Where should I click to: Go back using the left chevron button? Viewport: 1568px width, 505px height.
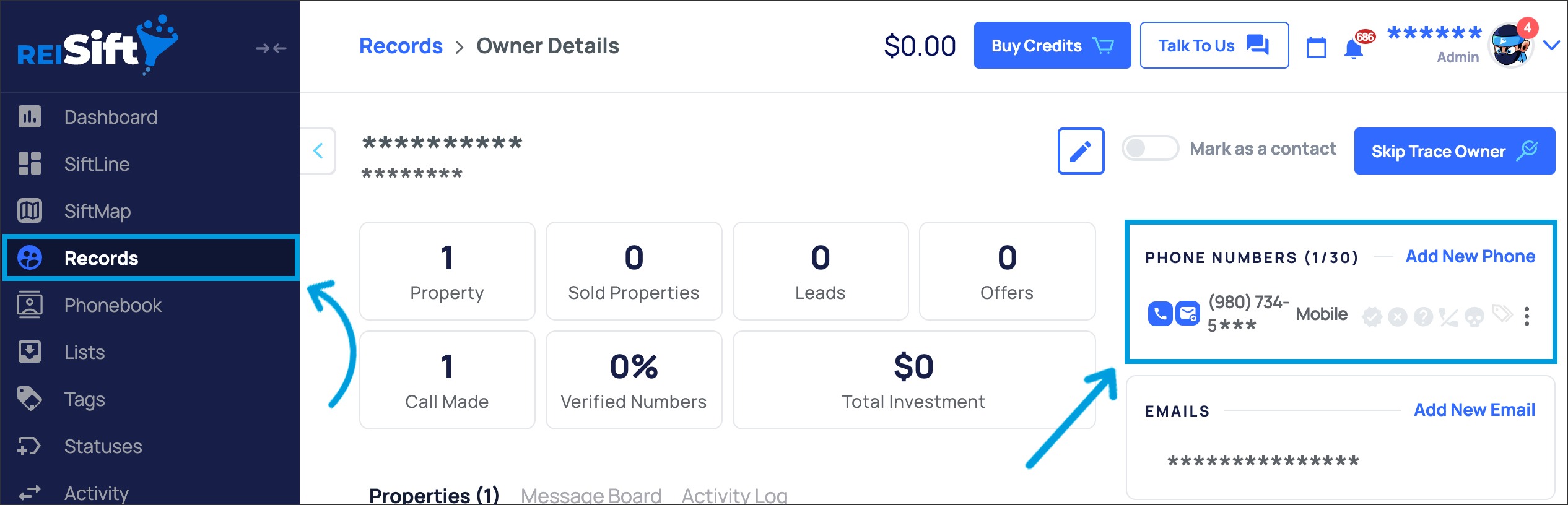[318, 150]
